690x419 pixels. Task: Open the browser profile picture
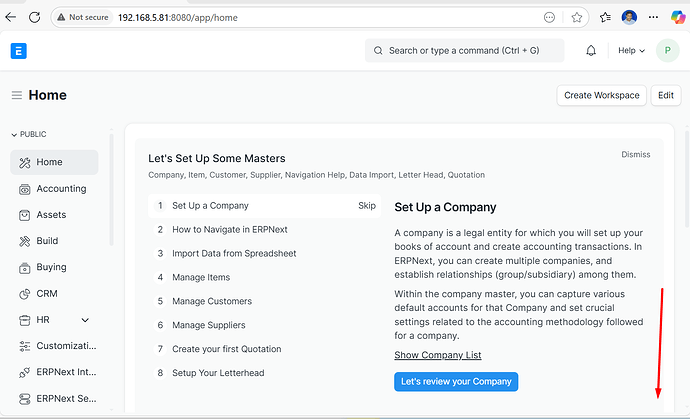629,17
